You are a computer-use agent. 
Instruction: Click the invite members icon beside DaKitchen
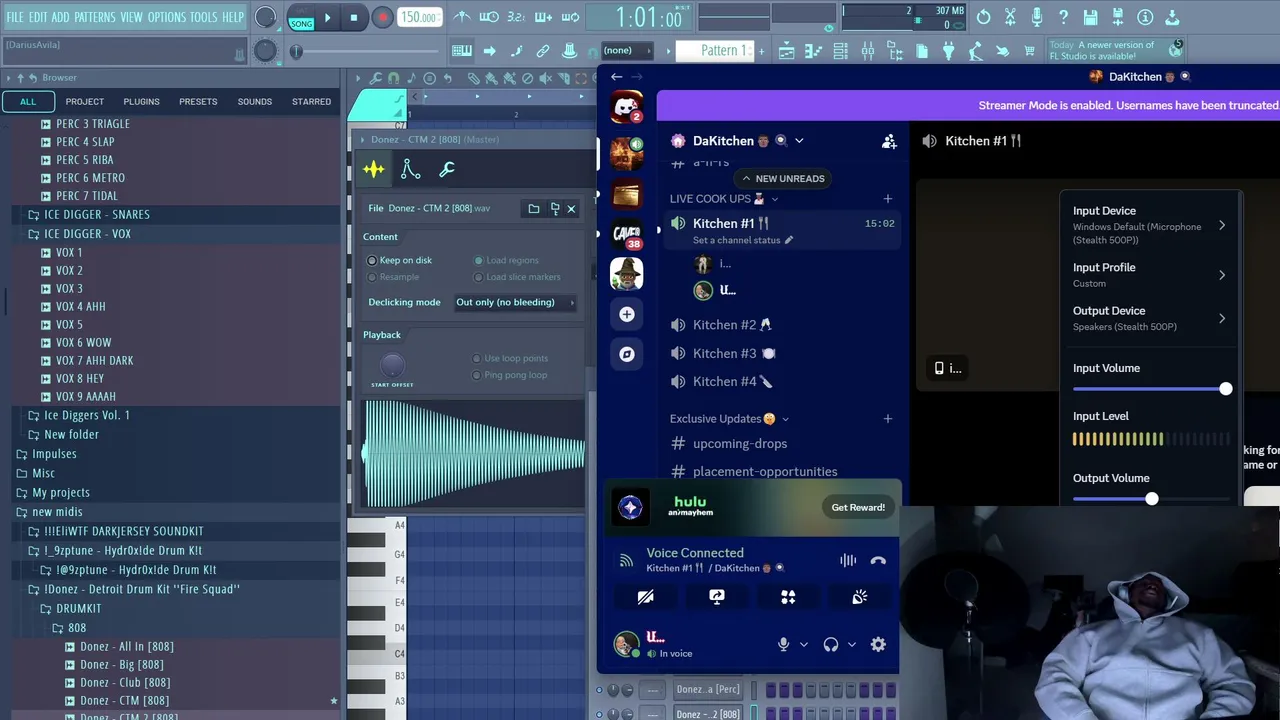pos(888,141)
